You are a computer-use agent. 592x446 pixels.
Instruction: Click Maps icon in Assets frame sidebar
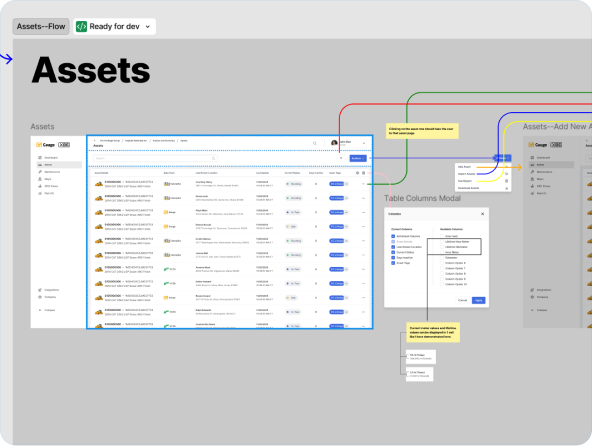tap(40, 179)
